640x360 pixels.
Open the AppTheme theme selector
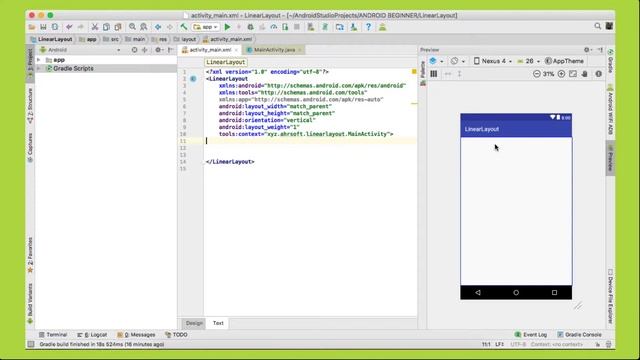(564, 61)
